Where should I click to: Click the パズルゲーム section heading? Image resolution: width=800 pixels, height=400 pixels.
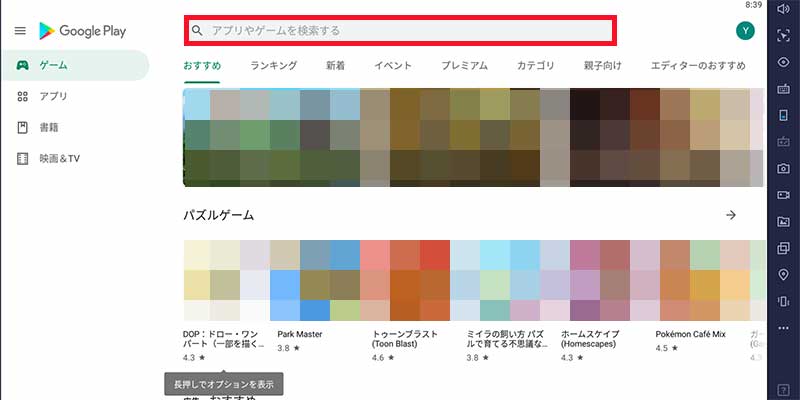[218, 215]
